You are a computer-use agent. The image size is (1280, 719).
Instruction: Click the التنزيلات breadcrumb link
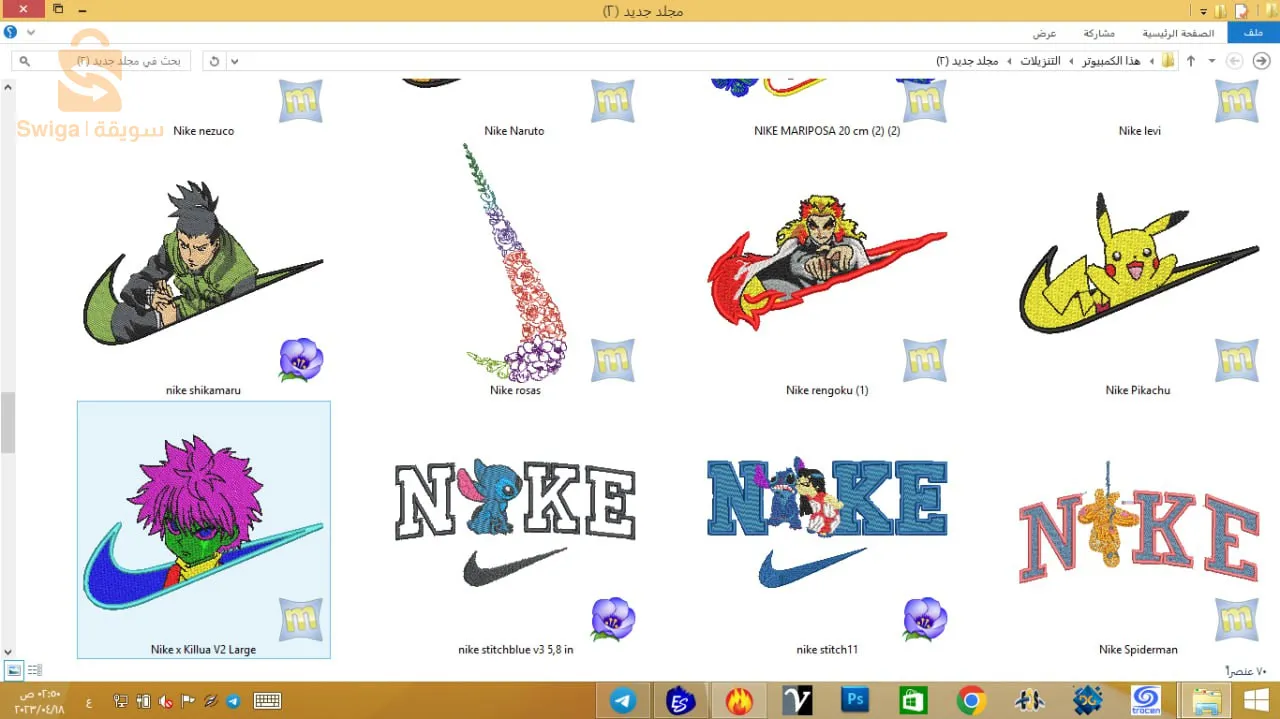coord(1040,61)
